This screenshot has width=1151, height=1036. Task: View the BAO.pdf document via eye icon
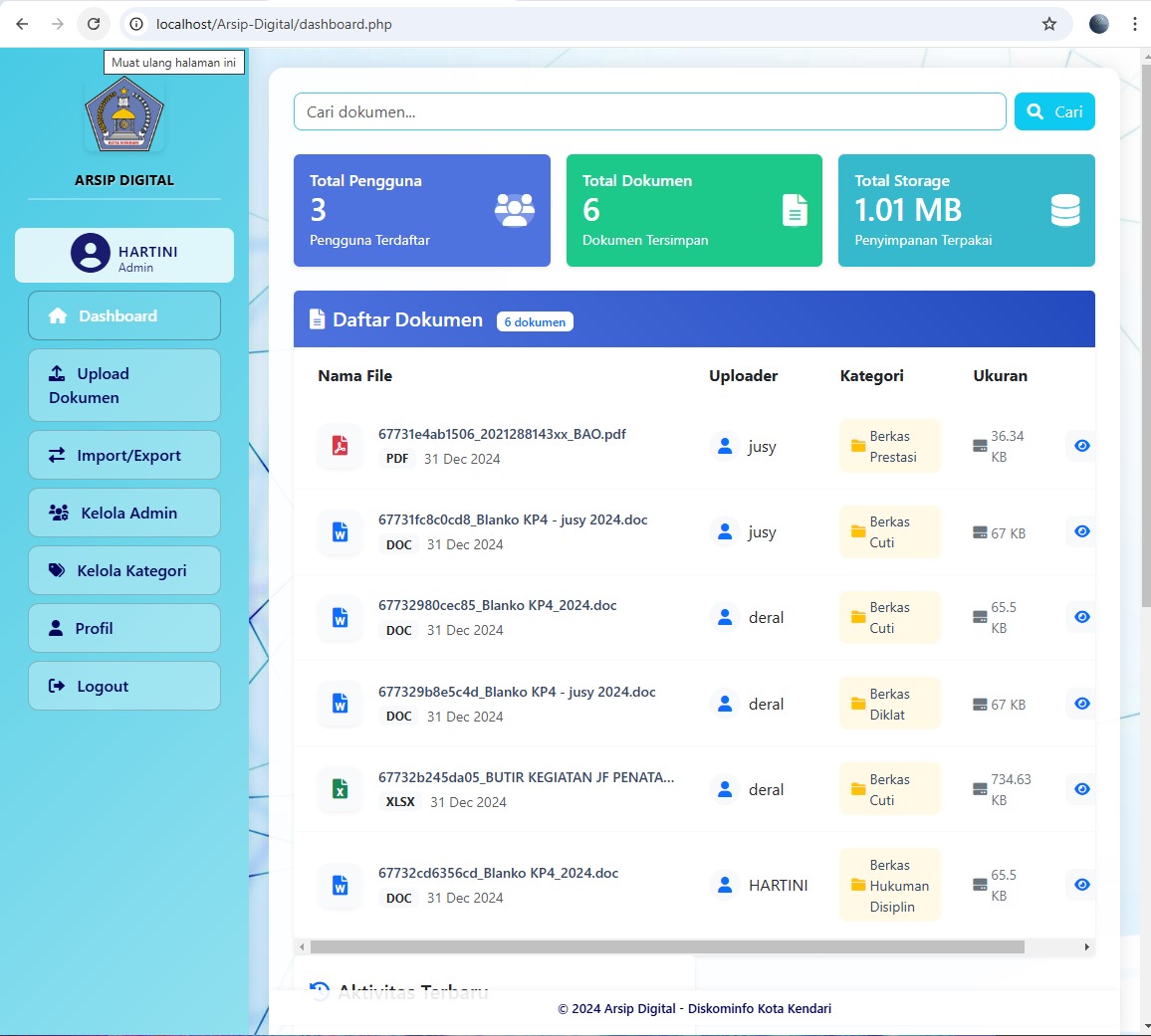pyautogui.click(x=1081, y=446)
